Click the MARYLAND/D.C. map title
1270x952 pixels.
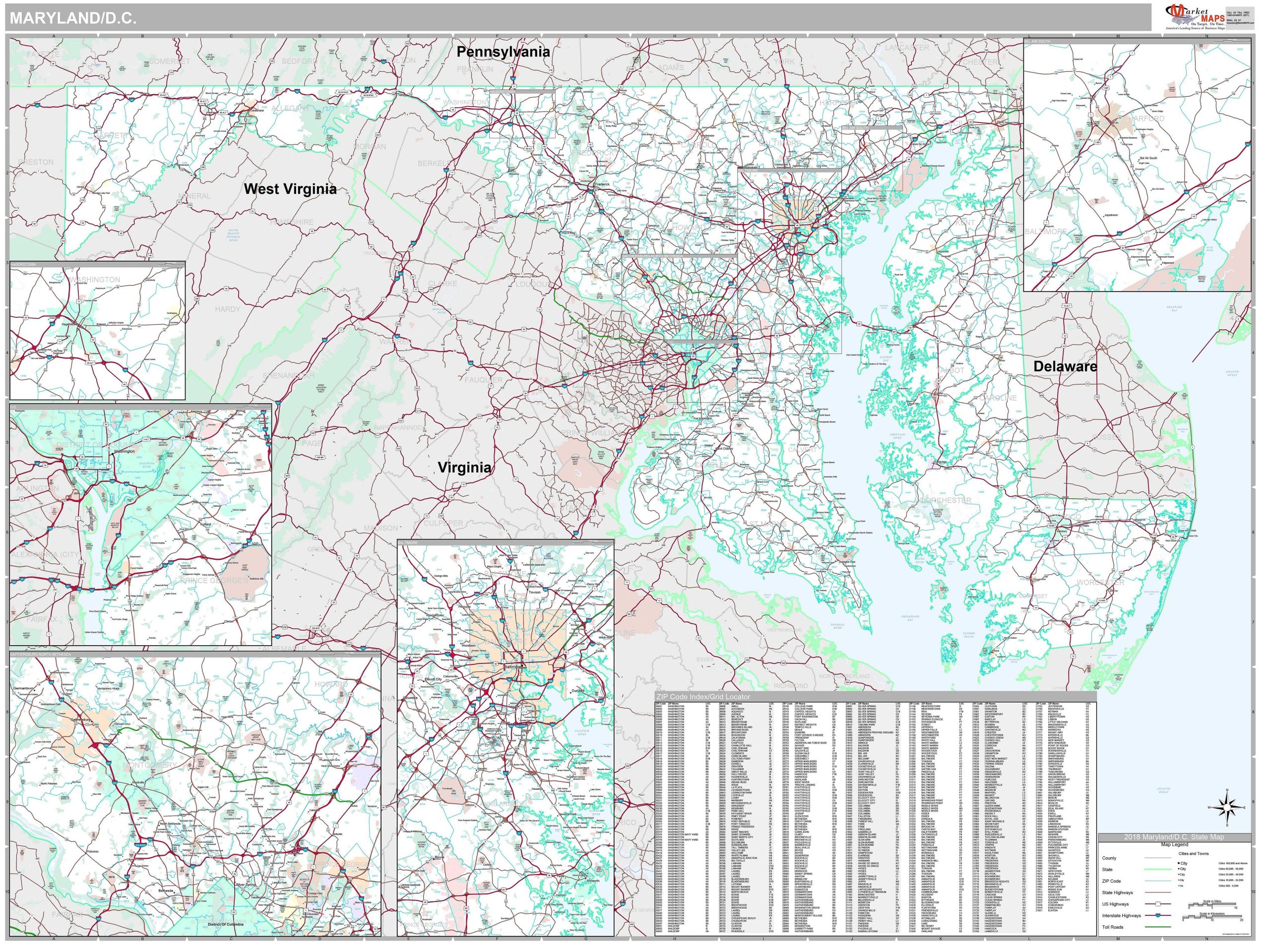pyautogui.click(x=73, y=18)
